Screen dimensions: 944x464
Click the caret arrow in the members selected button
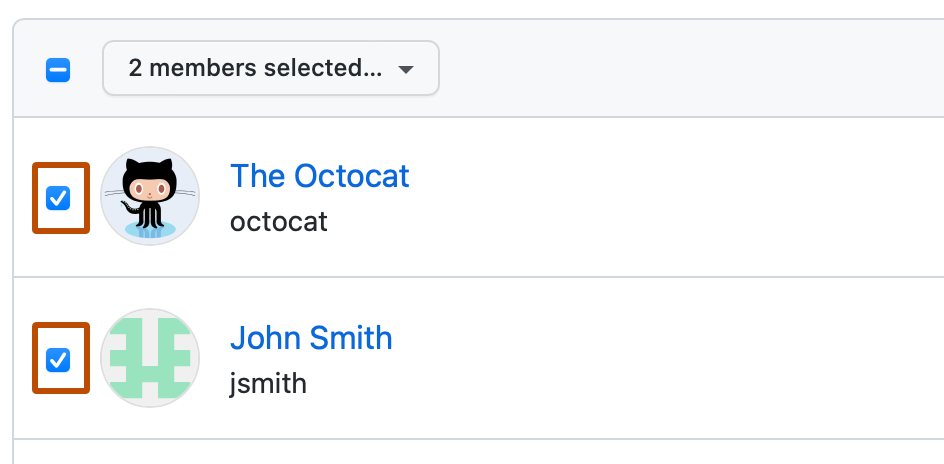405,69
